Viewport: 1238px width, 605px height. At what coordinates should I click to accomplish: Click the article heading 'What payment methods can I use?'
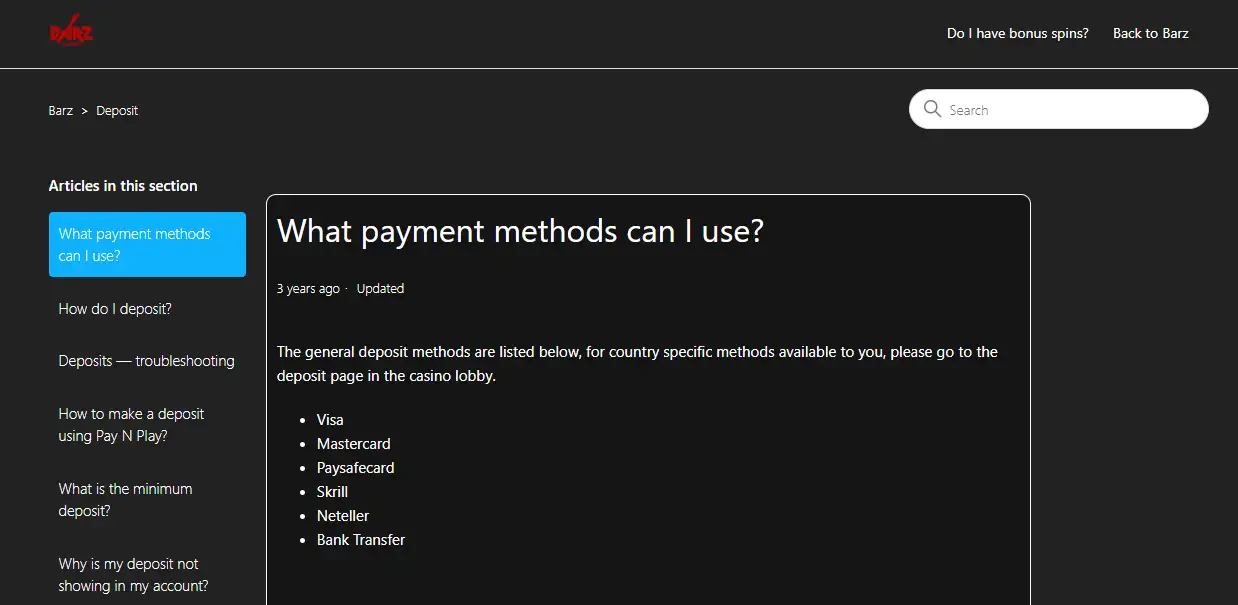point(520,231)
